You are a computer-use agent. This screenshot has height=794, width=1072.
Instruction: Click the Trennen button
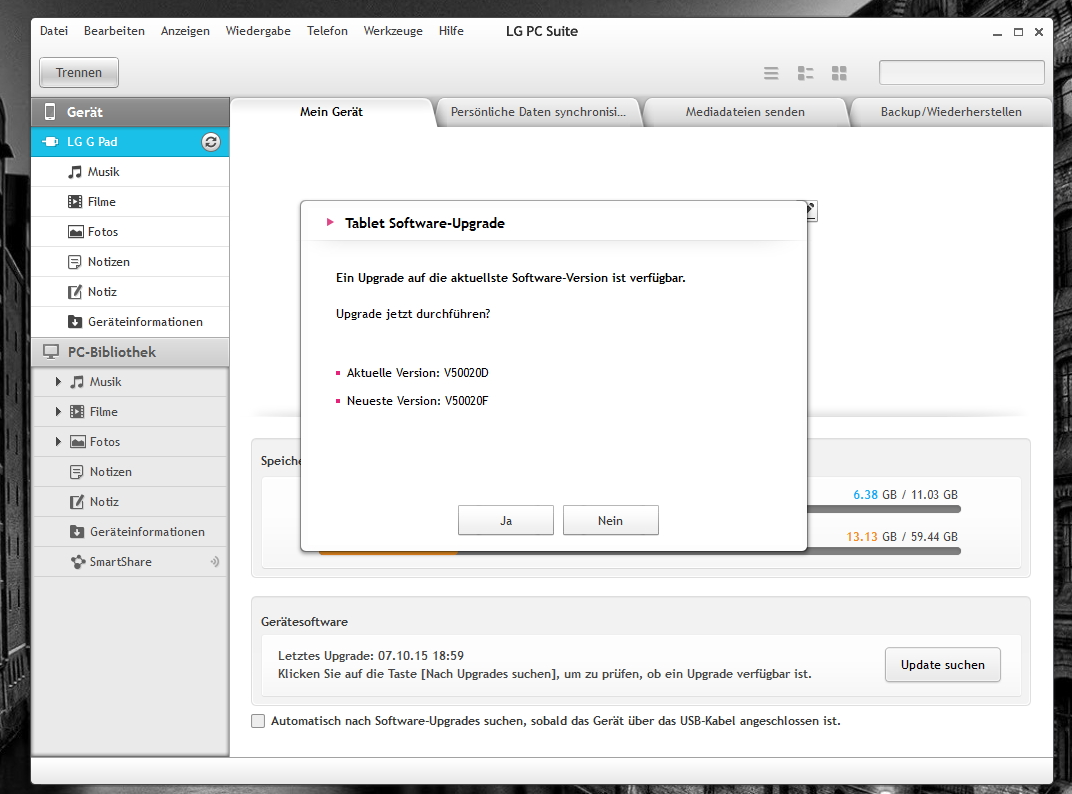click(79, 72)
